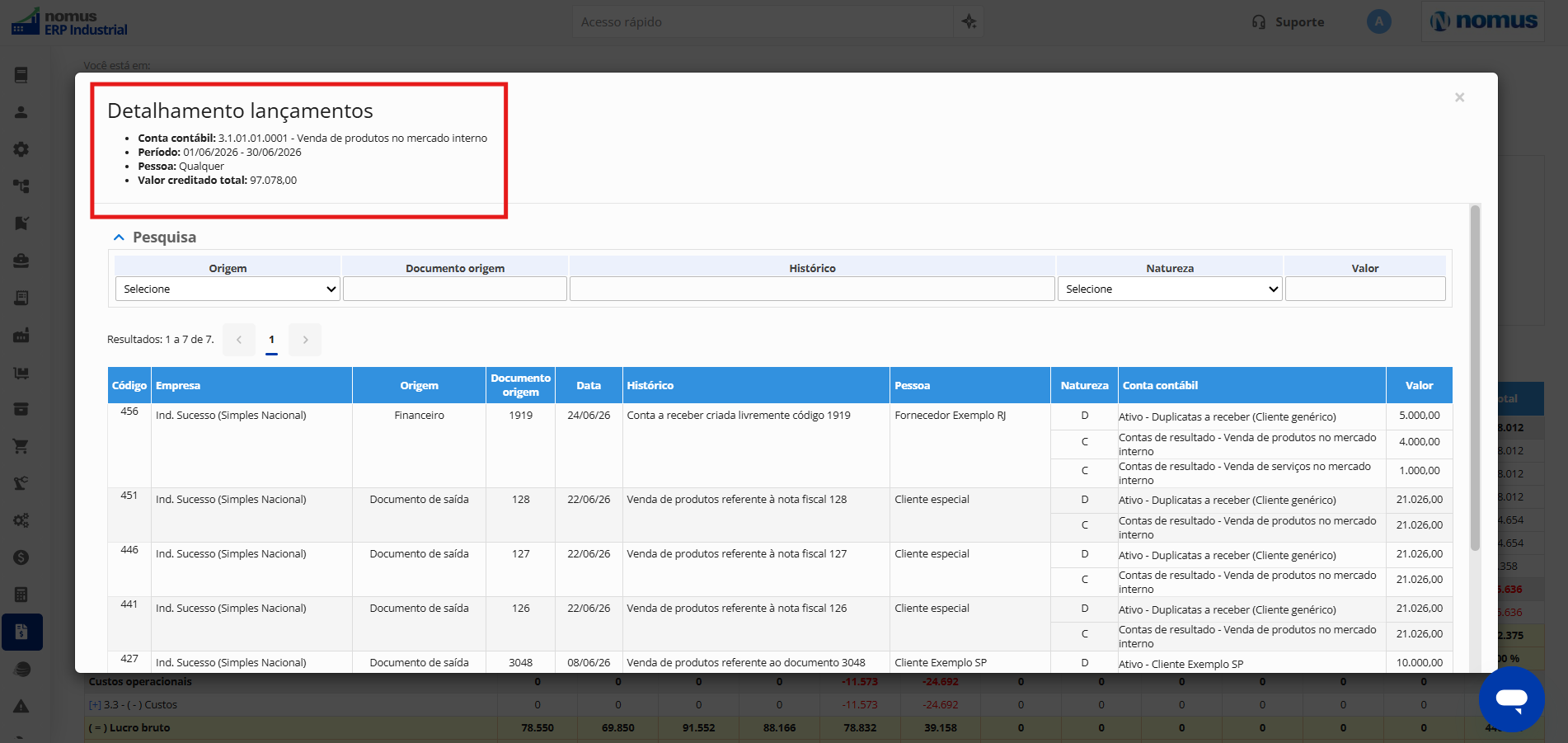Click the Pessoa column header

click(970, 385)
